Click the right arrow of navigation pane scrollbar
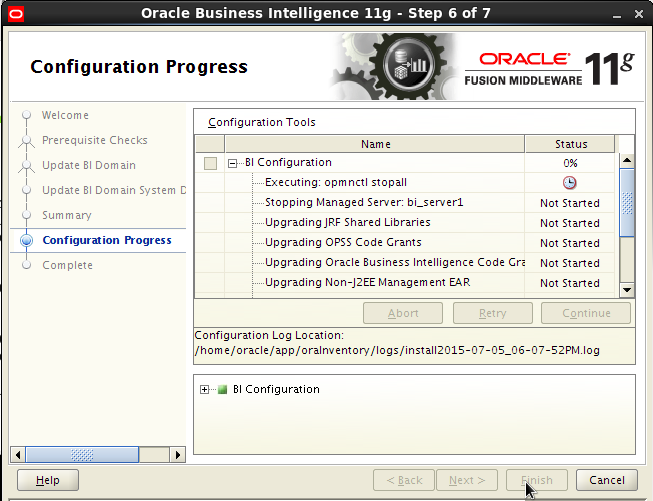Viewport: 653px width, 501px height. point(178,454)
